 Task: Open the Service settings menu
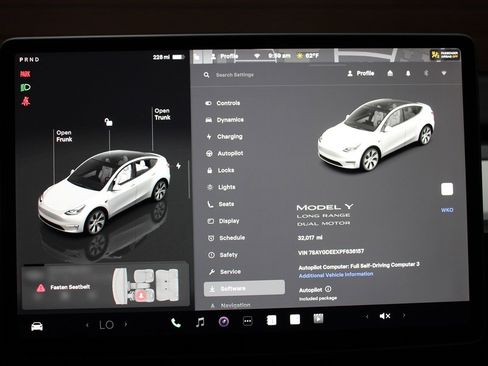(225, 272)
